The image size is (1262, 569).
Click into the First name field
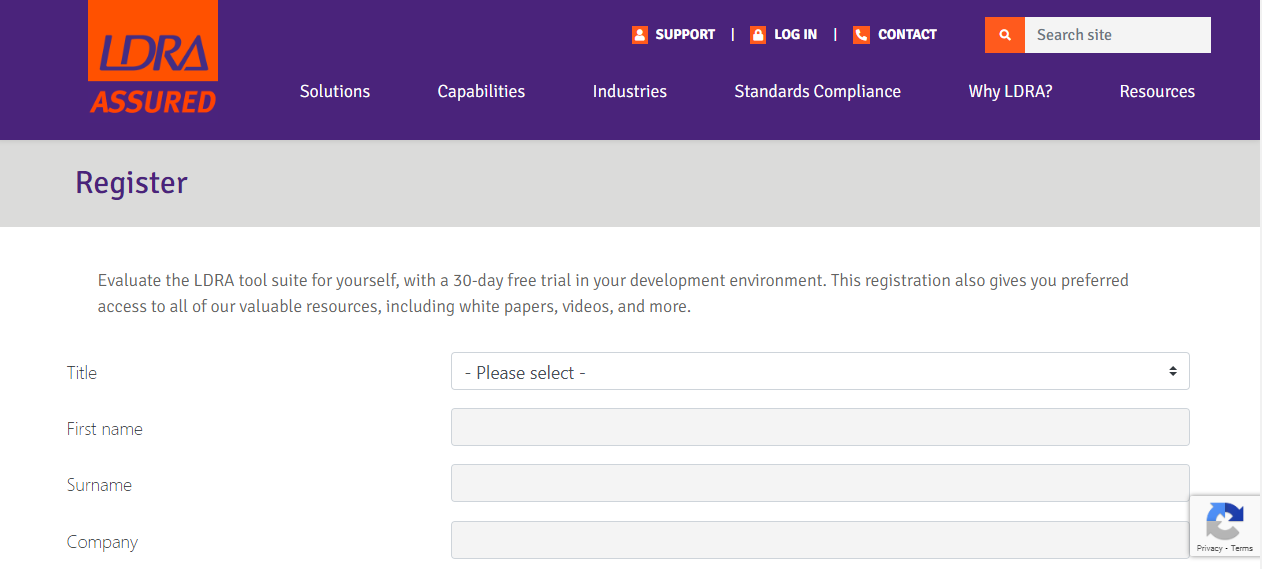819,427
